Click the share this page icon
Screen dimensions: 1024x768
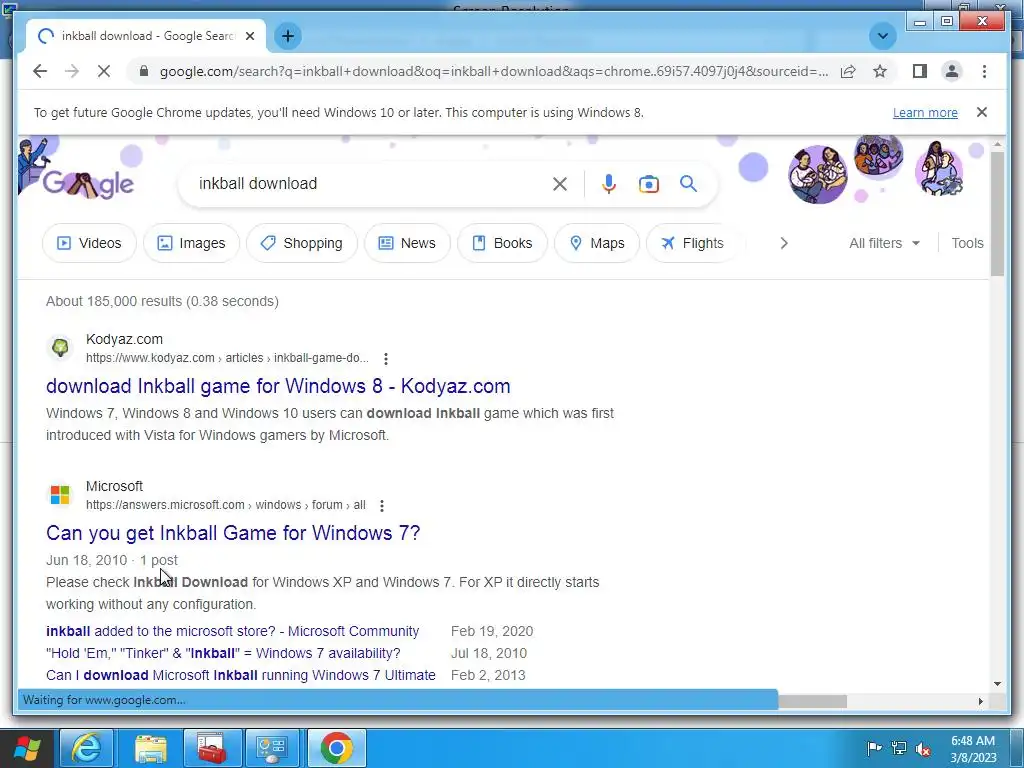[x=848, y=71]
